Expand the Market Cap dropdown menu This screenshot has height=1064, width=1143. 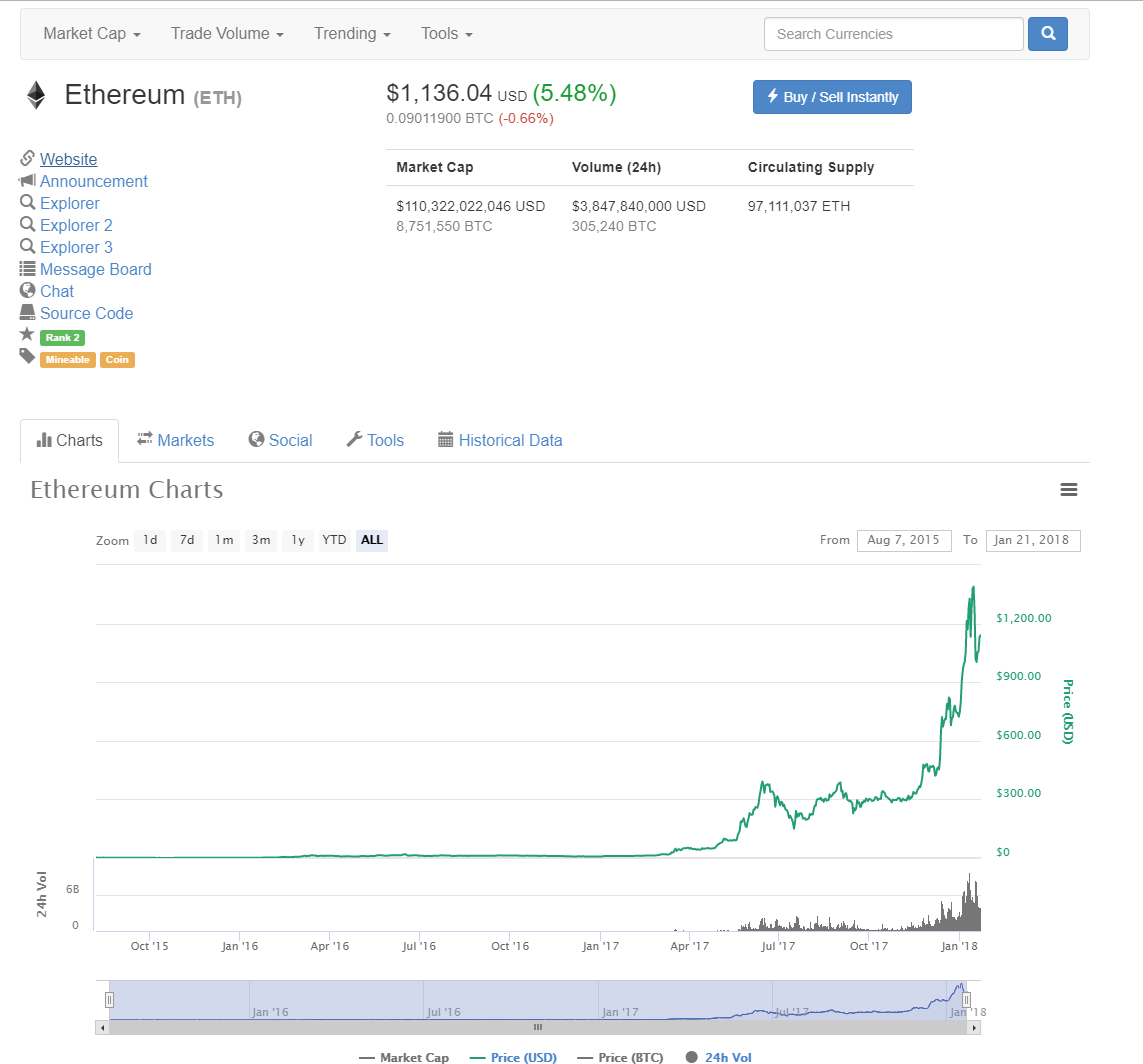point(92,34)
